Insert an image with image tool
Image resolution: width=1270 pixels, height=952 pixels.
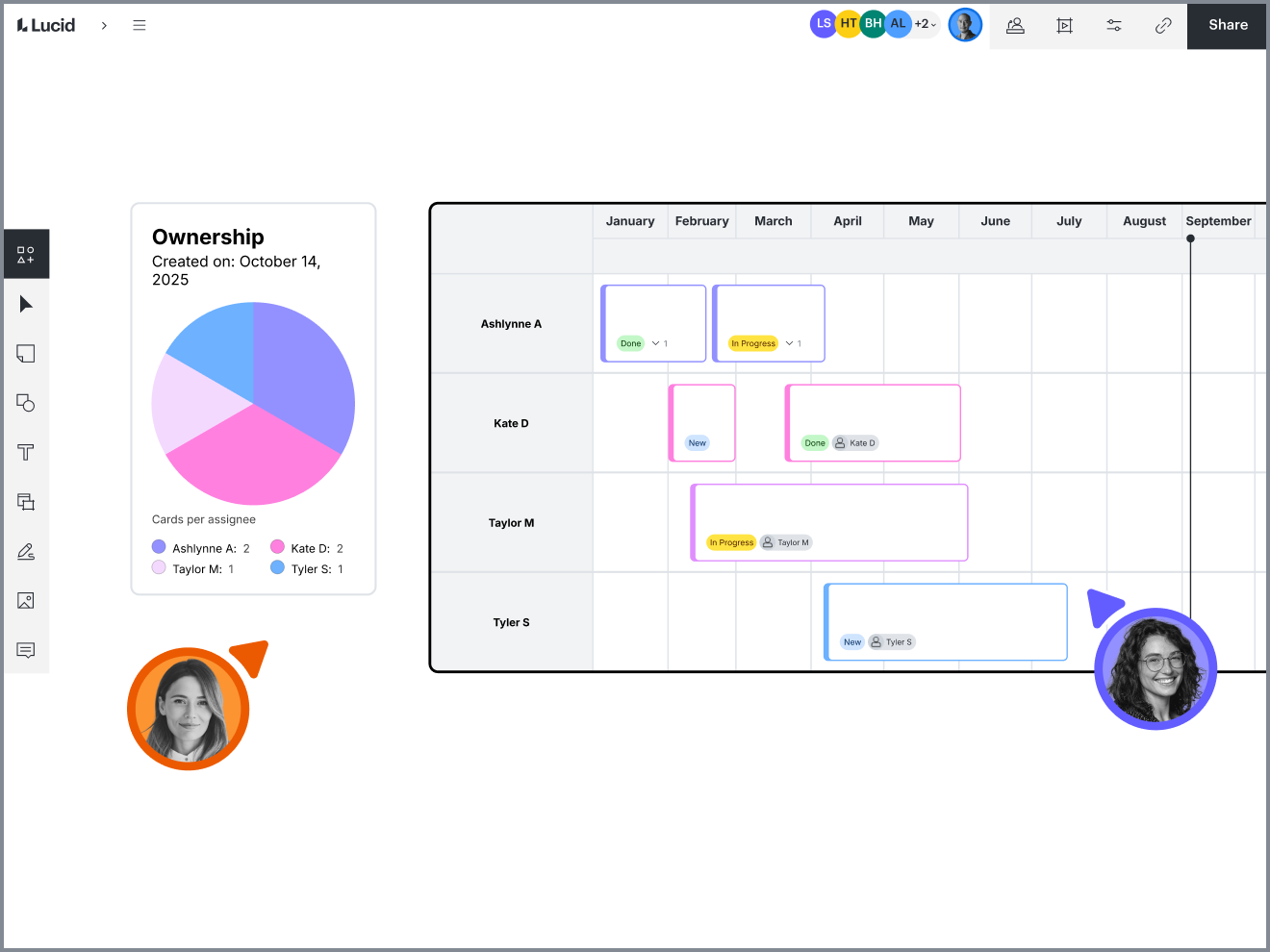tap(26, 601)
